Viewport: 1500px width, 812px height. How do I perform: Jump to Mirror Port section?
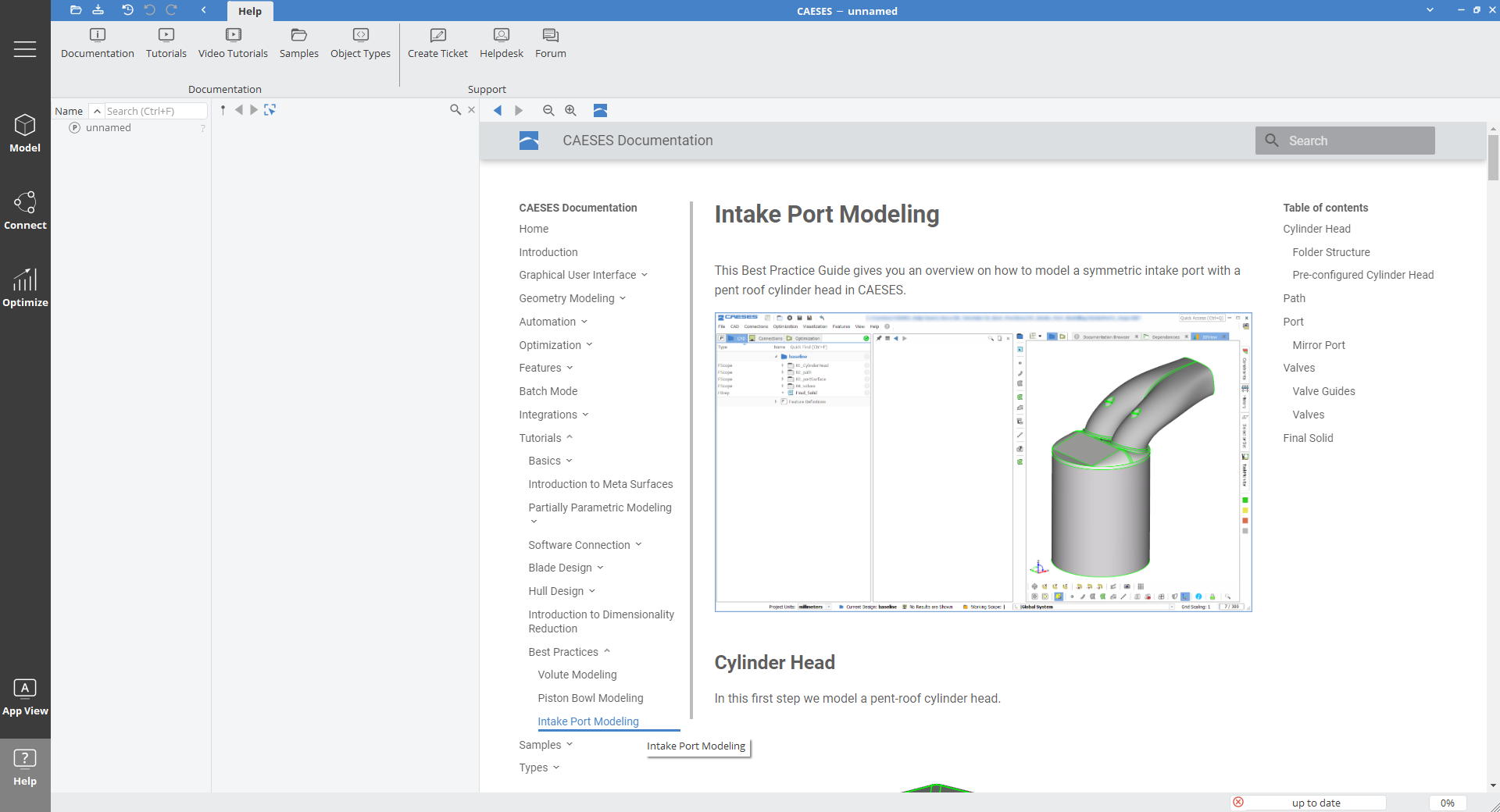1319,345
